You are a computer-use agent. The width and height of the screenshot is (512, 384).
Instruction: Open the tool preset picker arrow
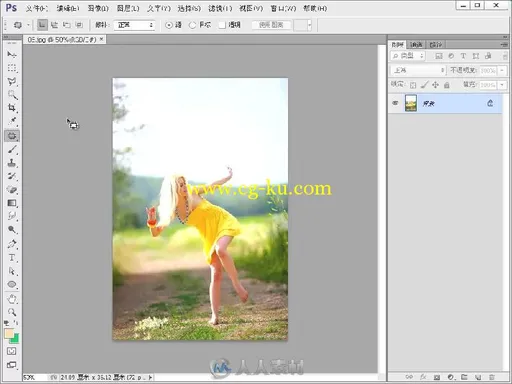[x=28, y=25]
